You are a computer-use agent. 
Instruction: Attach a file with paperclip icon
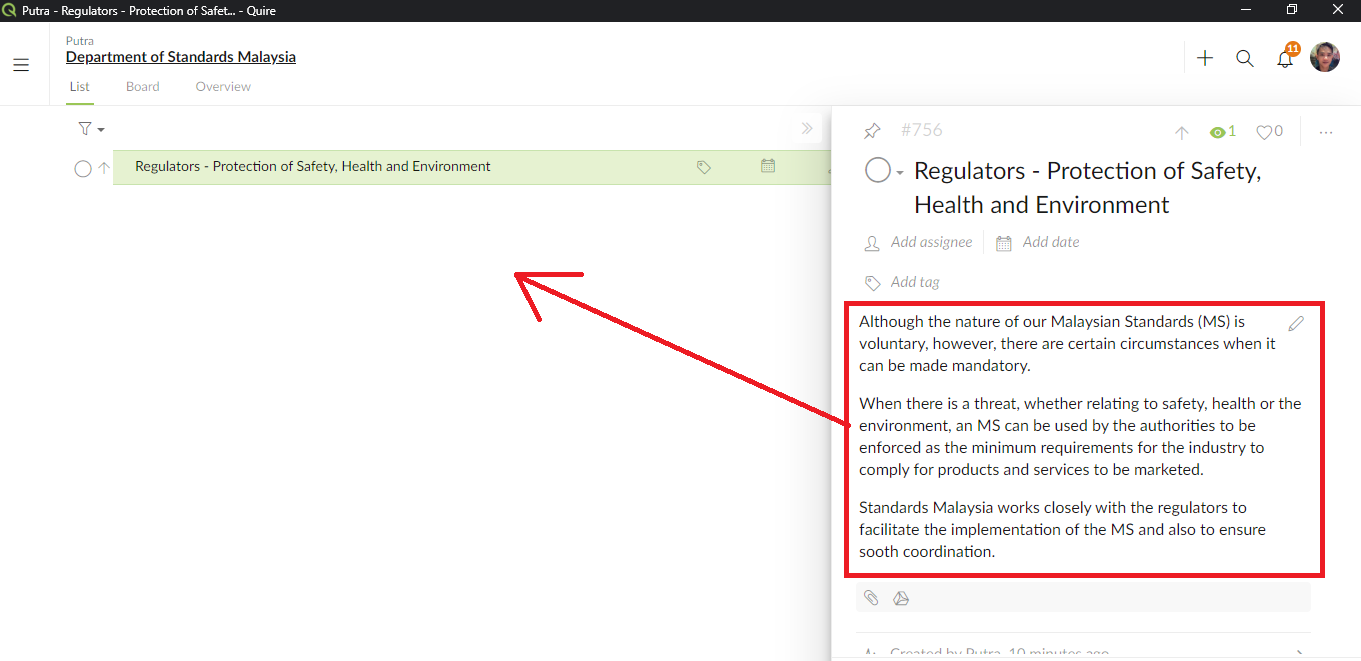[x=871, y=598]
